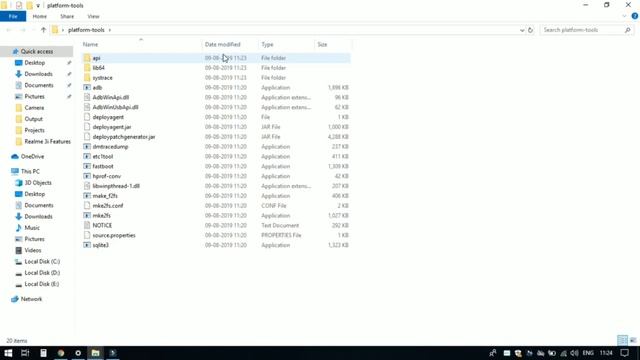
Task: Select the fastboot application icon
Action: (x=87, y=166)
